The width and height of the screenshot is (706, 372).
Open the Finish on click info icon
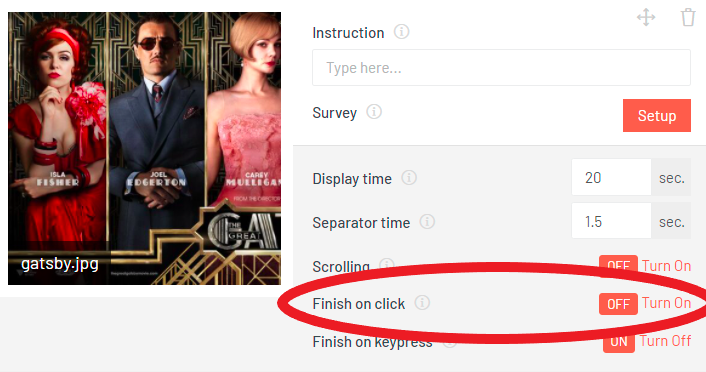click(422, 303)
